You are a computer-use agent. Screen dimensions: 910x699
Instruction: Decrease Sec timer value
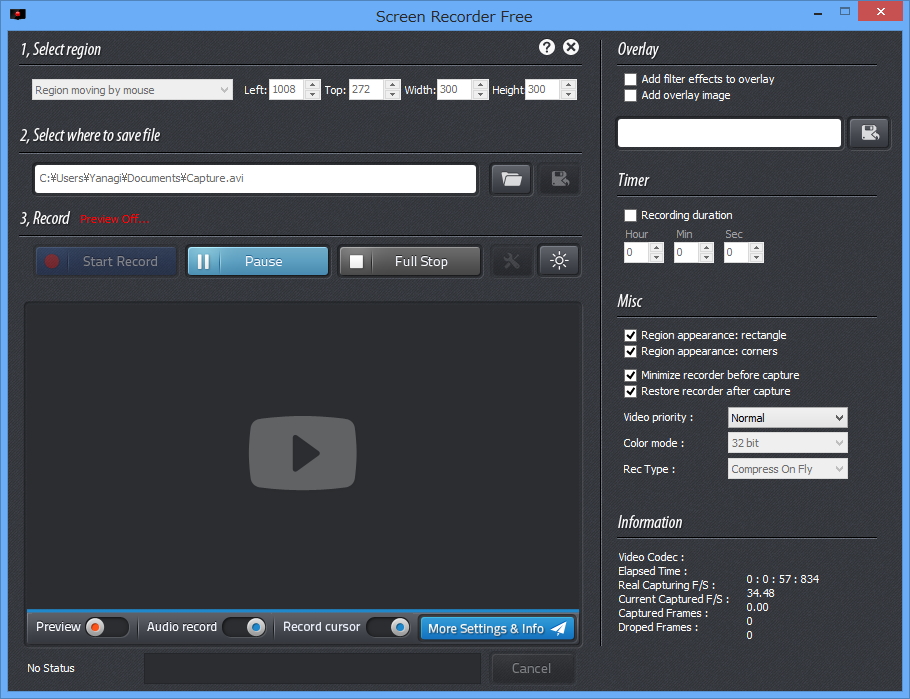click(756, 257)
